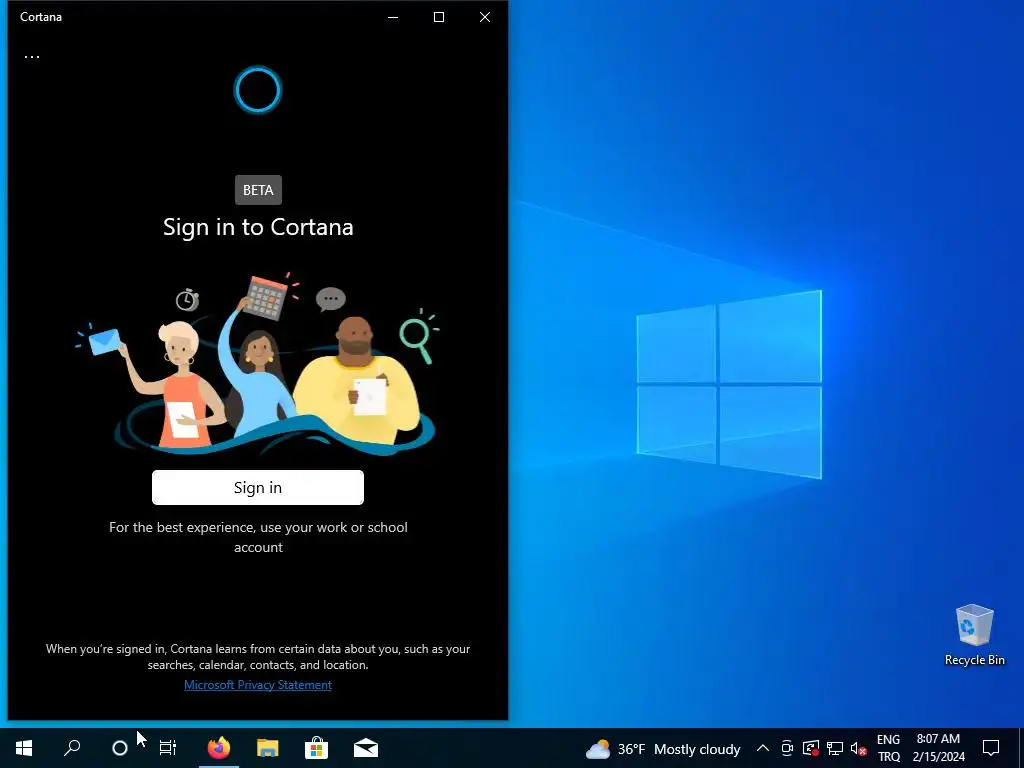Click the Cortana taskbar icon
This screenshot has height=768, width=1024.
pyautogui.click(x=120, y=748)
